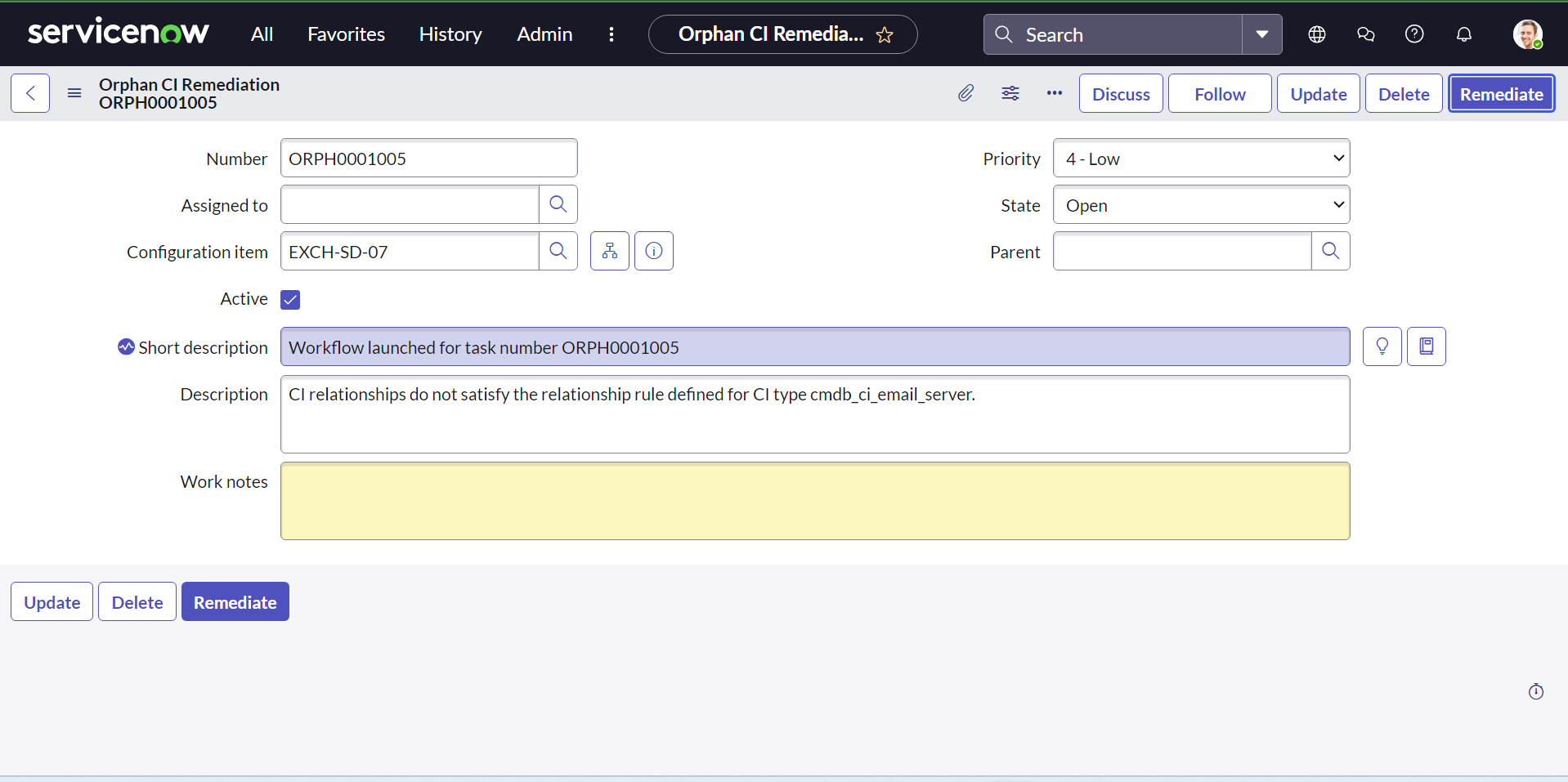The image size is (1568, 782).
Task: Uncheck the Active checkbox
Action: coord(289,299)
